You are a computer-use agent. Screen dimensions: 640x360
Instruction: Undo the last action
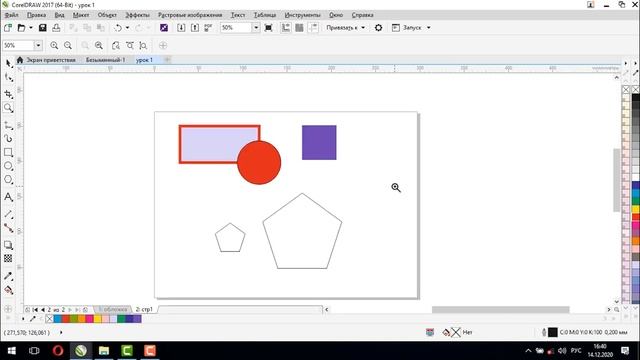pos(118,28)
